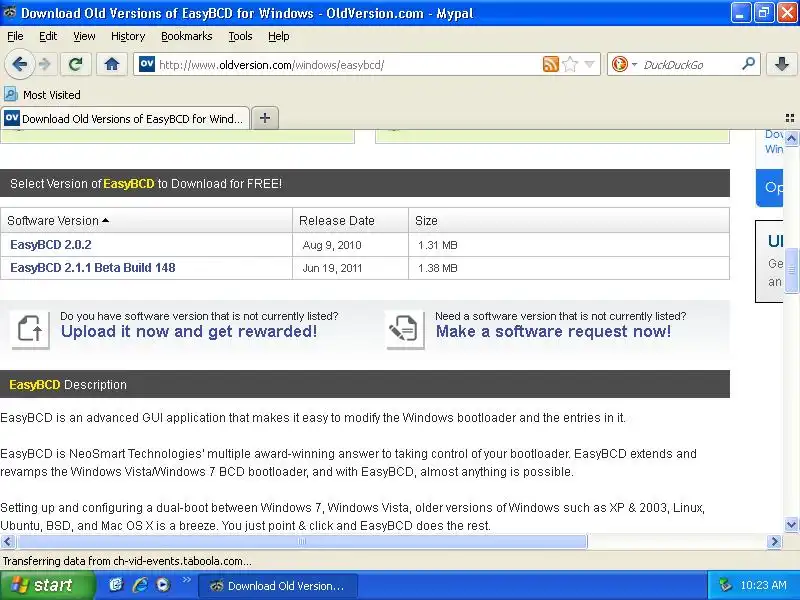Viewport: 800px width, 600px height.
Task: Bookmark this page with the star icon
Action: pyautogui.click(x=570, y=64)
